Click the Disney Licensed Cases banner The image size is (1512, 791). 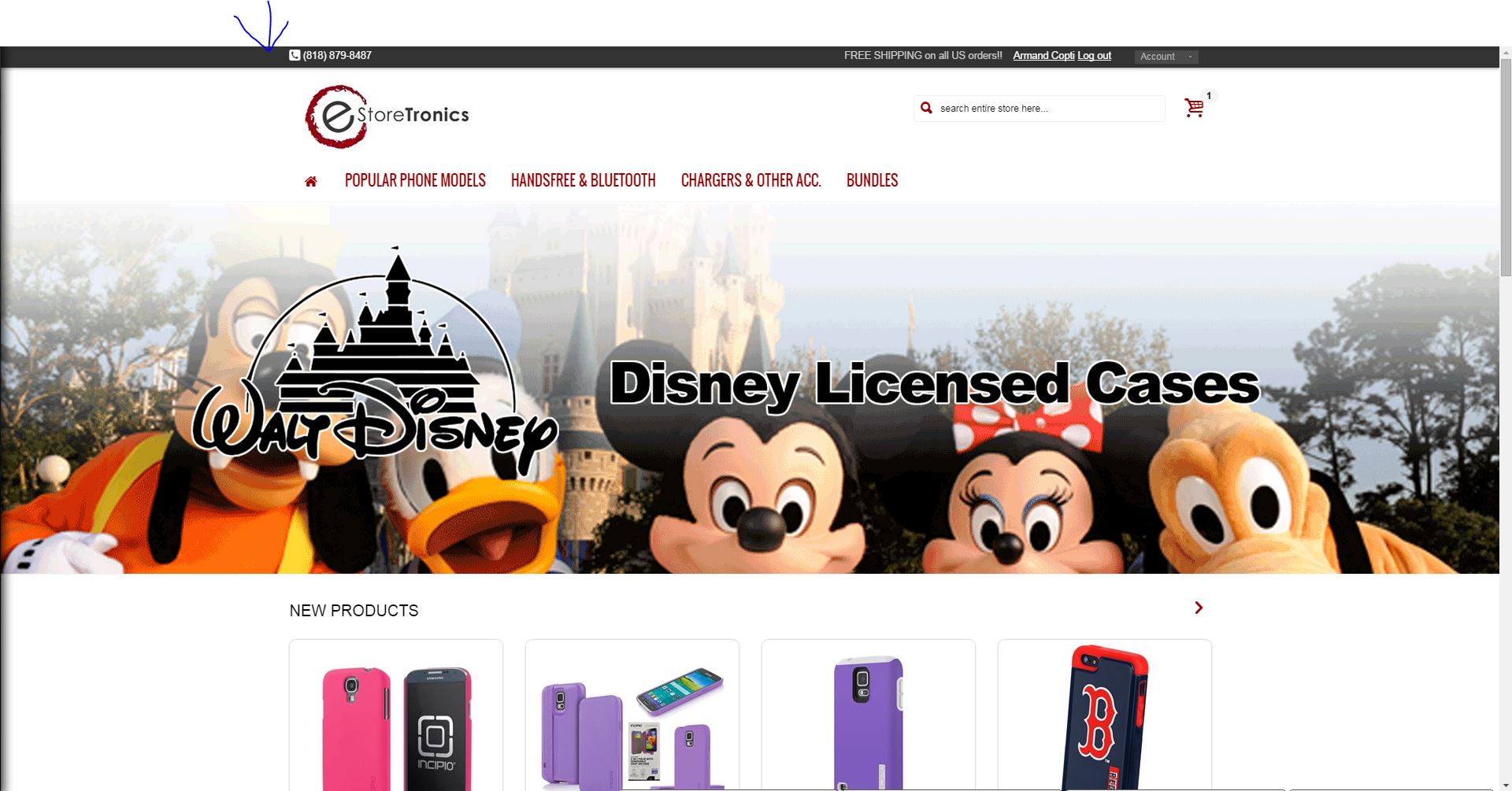[750, 388]
